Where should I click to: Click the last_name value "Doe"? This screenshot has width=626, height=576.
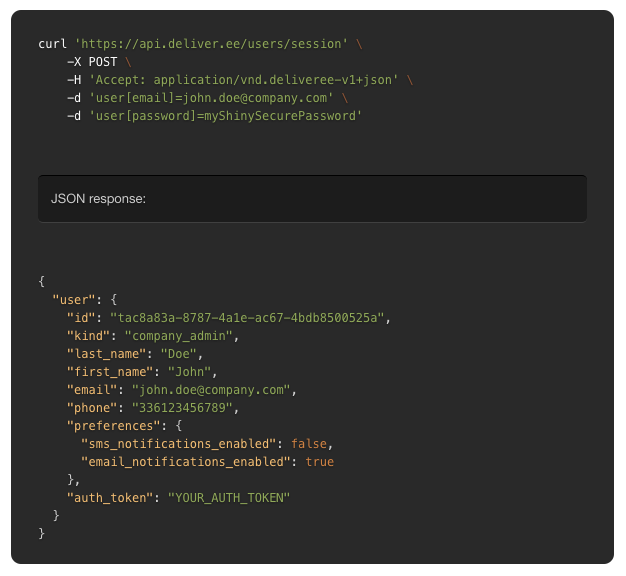click(x=179, y=354)
